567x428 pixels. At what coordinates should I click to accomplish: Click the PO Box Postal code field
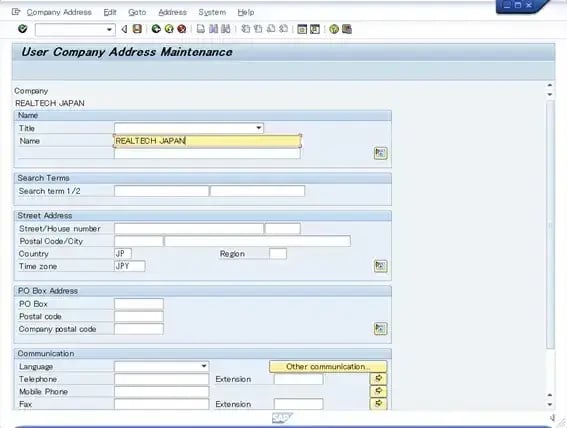tap(138, 316)
